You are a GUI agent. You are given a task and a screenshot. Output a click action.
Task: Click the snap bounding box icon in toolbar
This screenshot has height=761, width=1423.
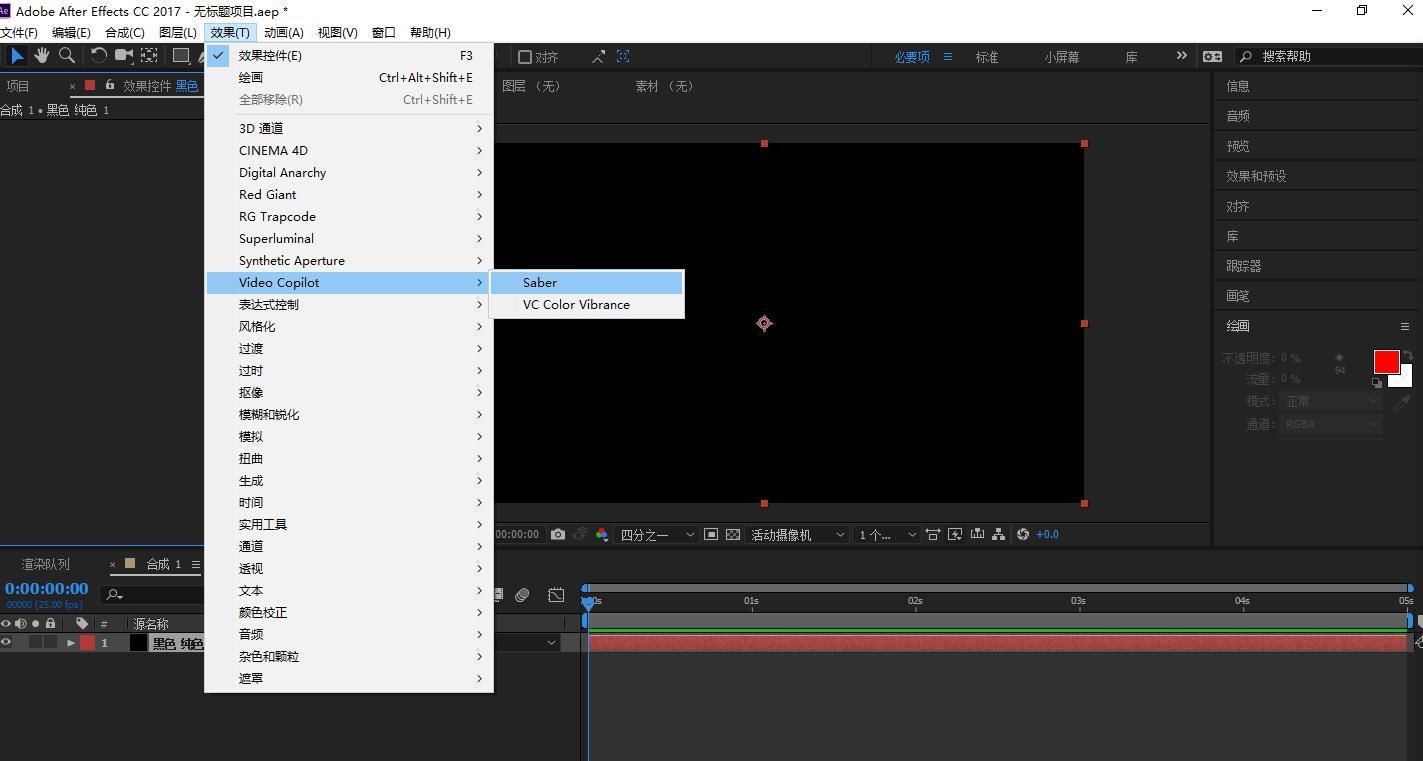[x=623, y=57]
